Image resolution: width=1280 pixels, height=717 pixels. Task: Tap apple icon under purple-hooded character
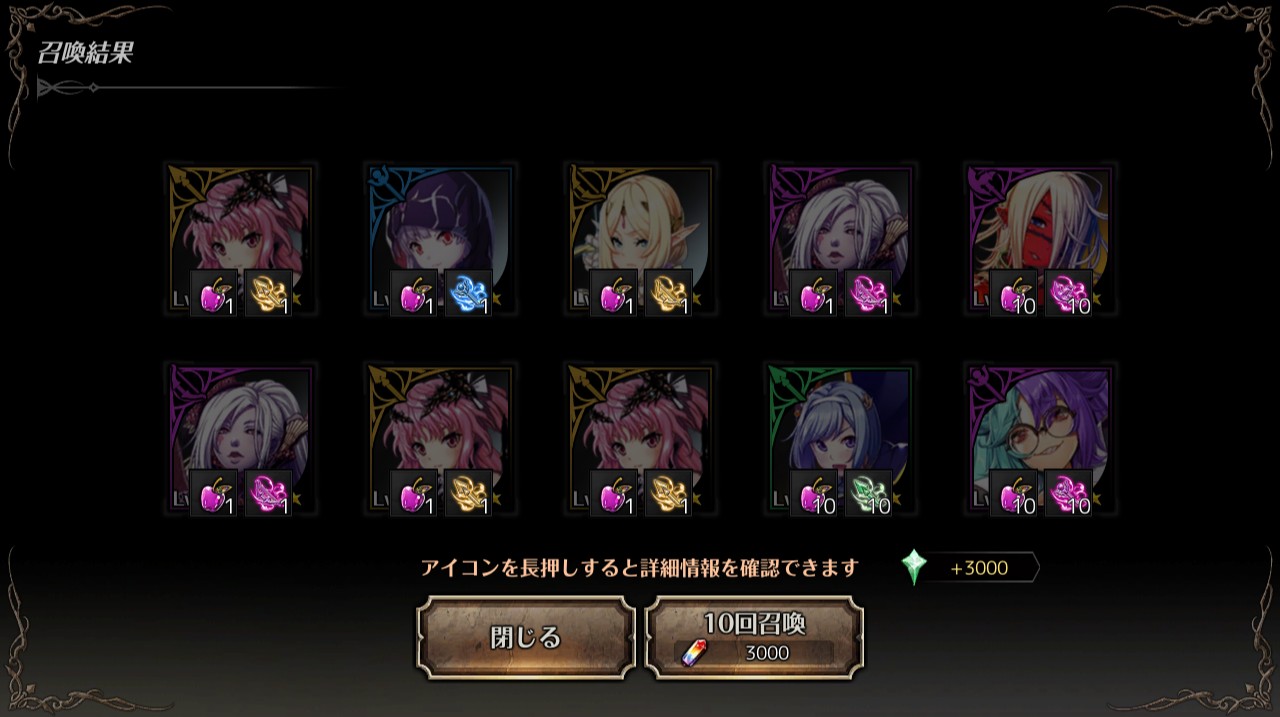click(x=413, y=294)
